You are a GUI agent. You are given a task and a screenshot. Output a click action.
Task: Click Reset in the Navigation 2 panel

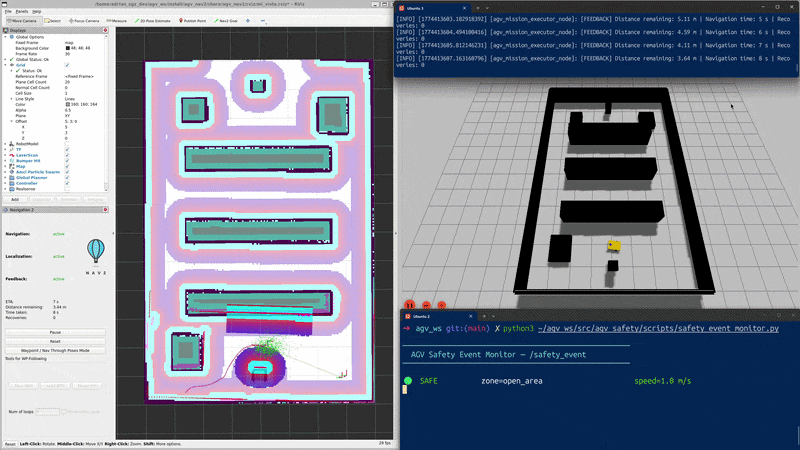[55, 341]
